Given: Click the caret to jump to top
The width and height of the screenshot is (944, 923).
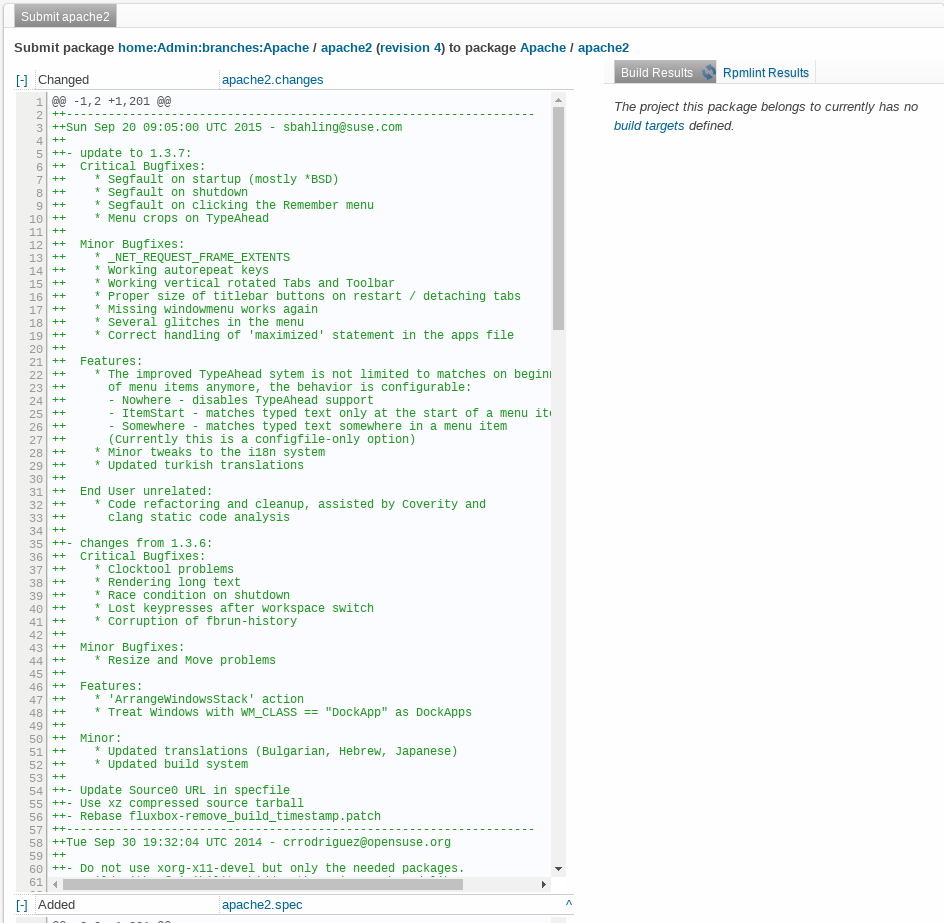Looking at the screenshot, I should pos(568,904).
